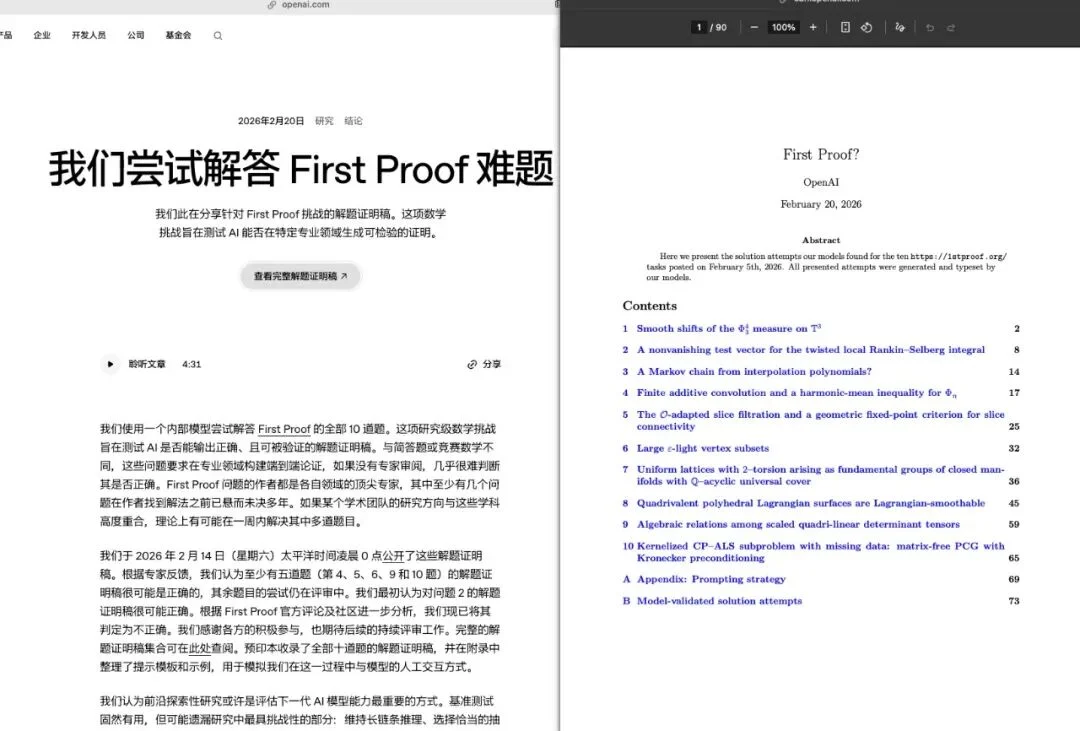Click the 此处 link in second paragraph

pos(200,648)
